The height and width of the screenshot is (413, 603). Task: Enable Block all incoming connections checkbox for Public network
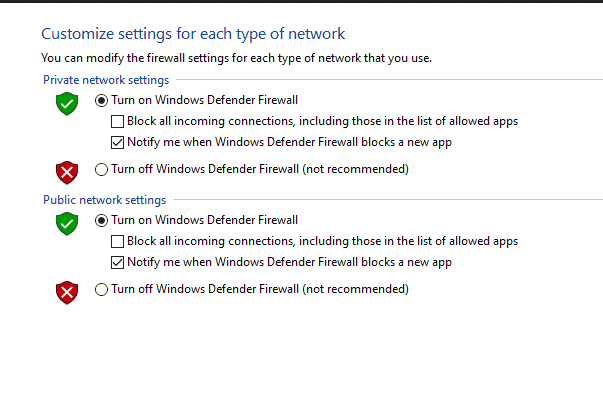(x=118, y=241)
